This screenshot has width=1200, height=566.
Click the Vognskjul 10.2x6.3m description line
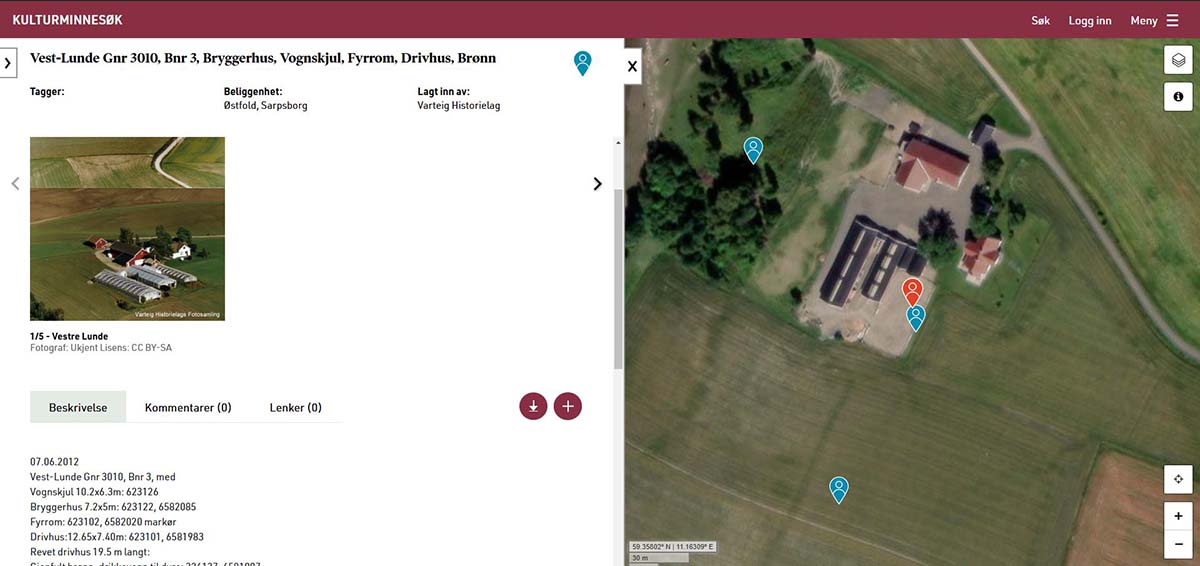(95, 492)
